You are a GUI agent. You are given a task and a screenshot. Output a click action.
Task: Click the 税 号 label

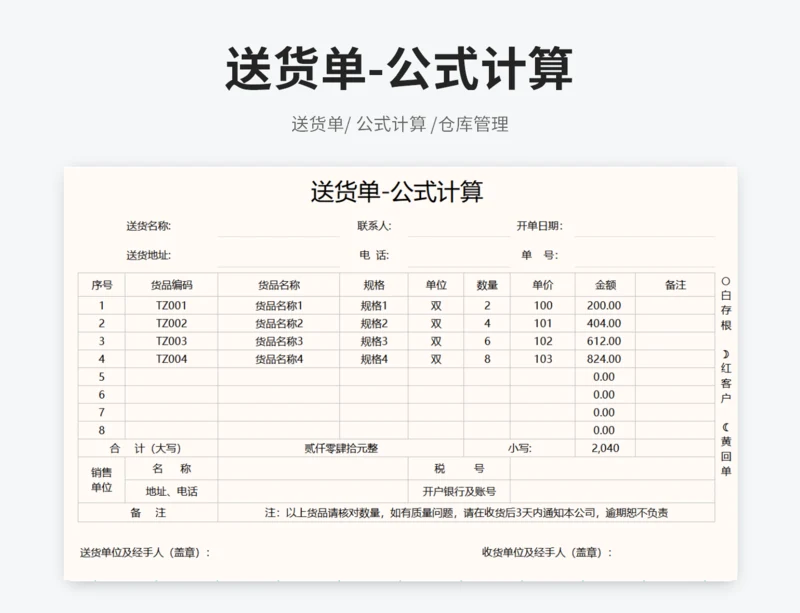(459, 469)
